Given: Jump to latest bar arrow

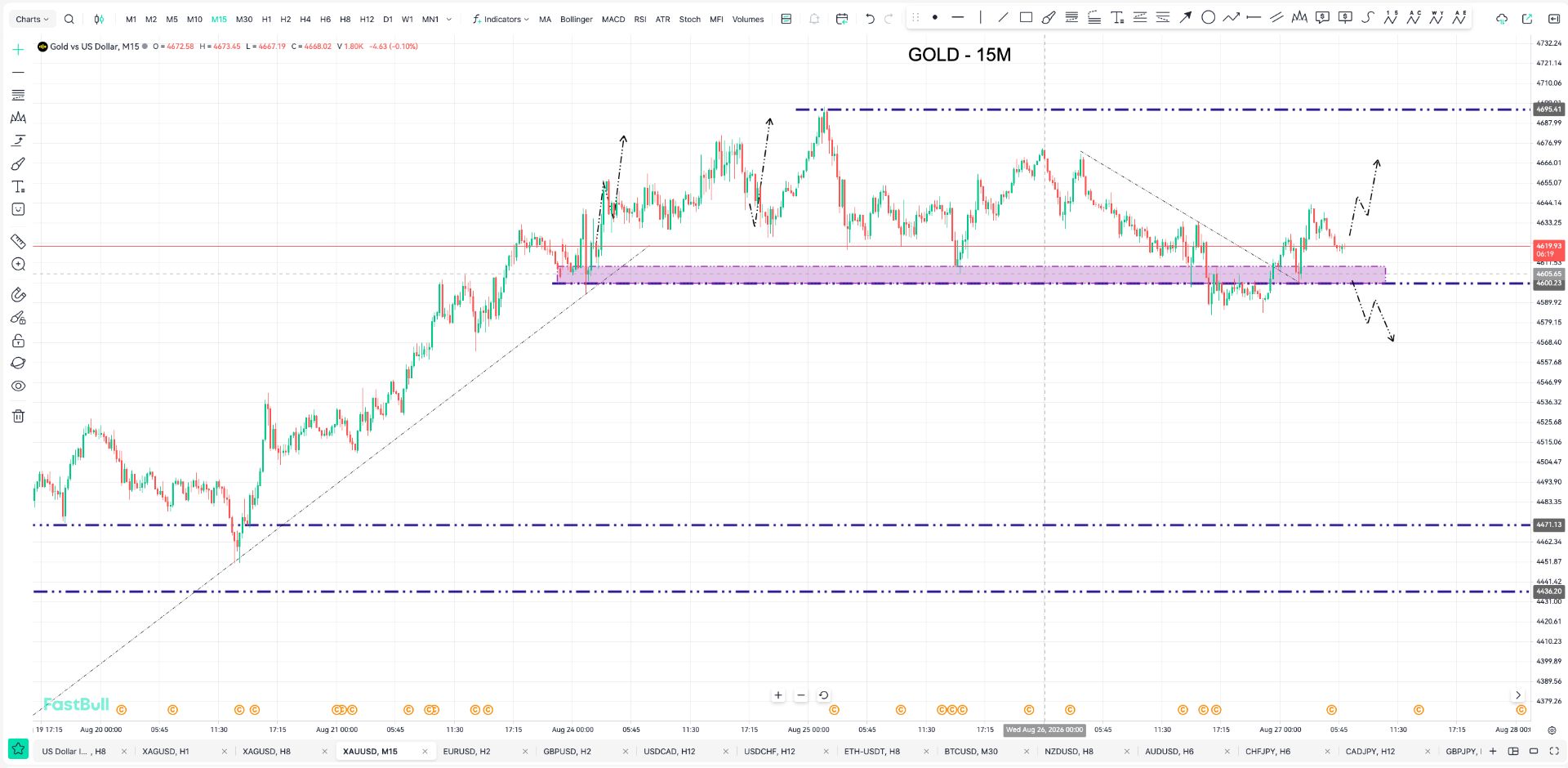Looking at the screenshot, I should point(1518,695).
